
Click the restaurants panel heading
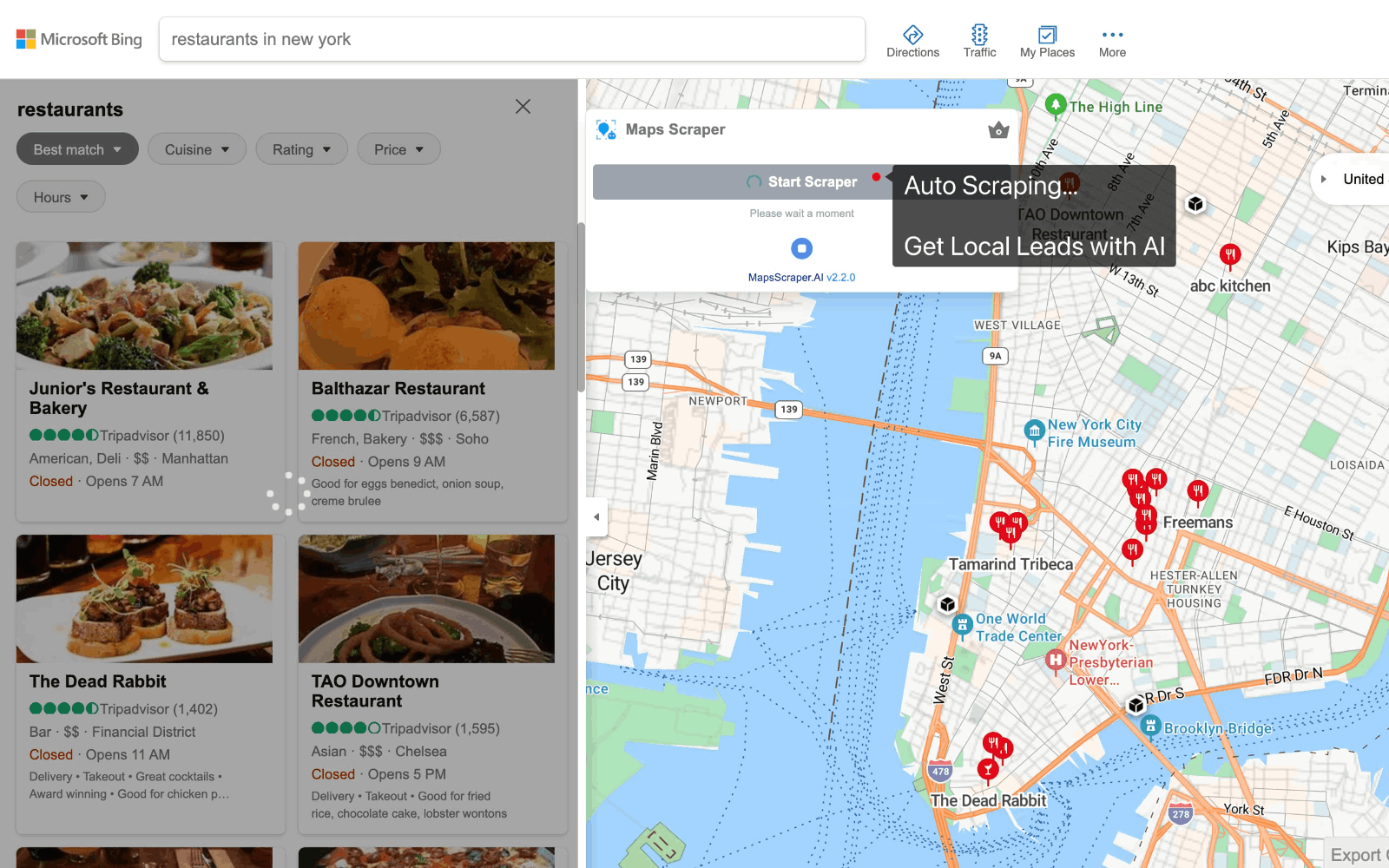click(70, 109)
